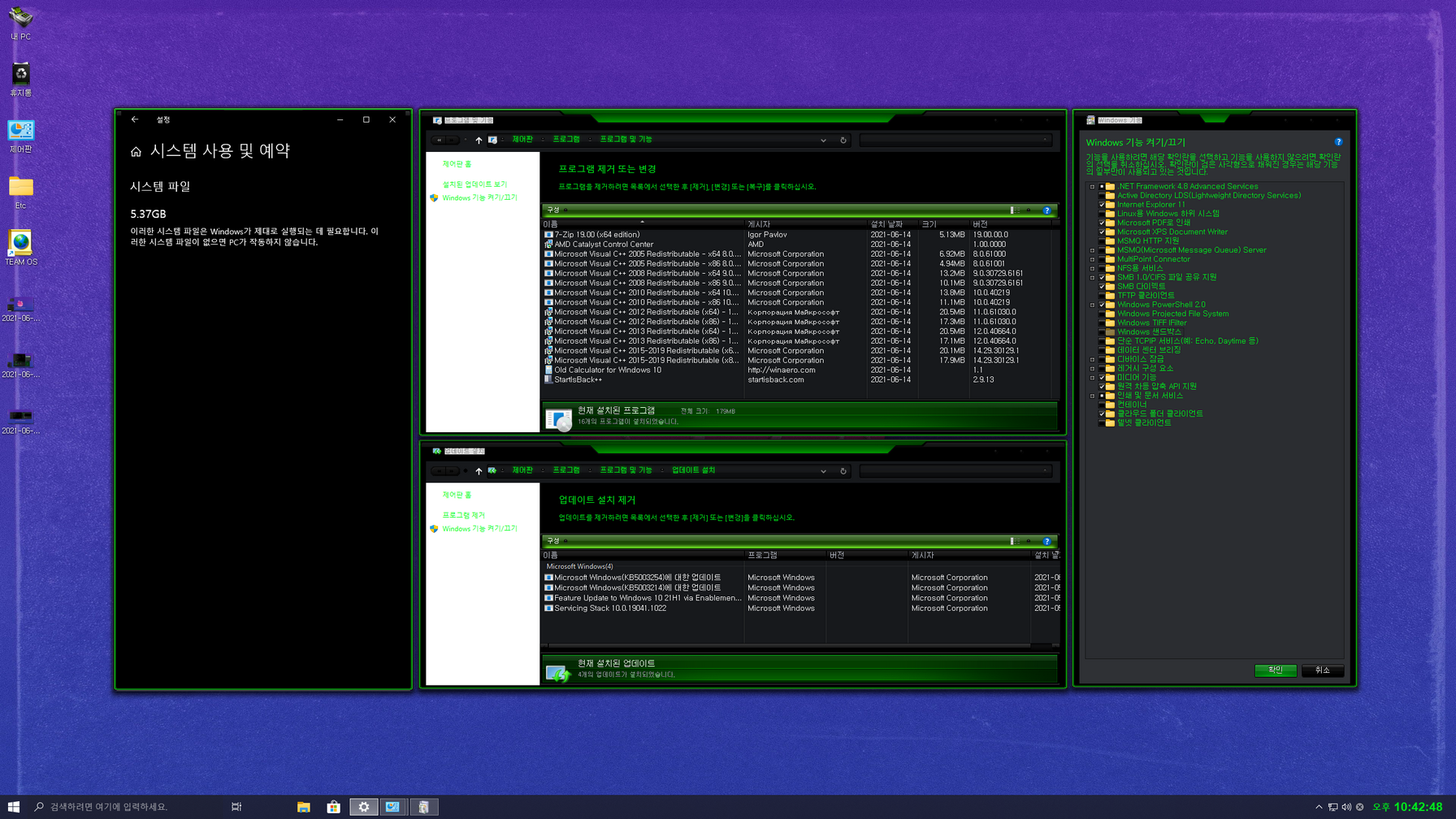Select the Etc folder on desktop
This screenshot has width=1456, height=819.
tap(20, 193)
